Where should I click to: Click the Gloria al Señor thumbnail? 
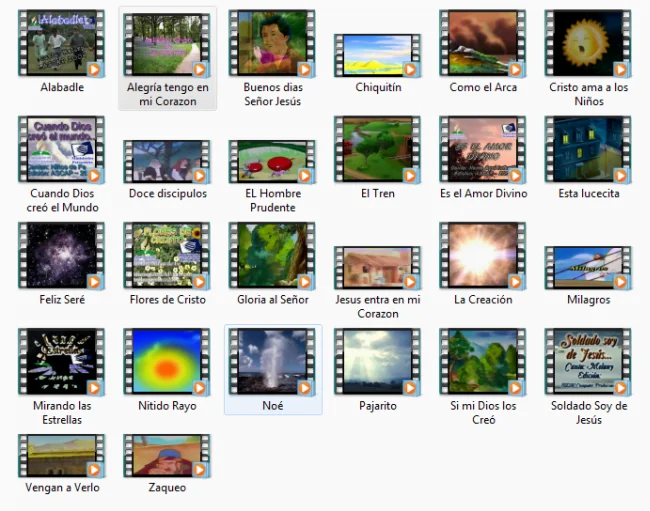coord(272,256)
